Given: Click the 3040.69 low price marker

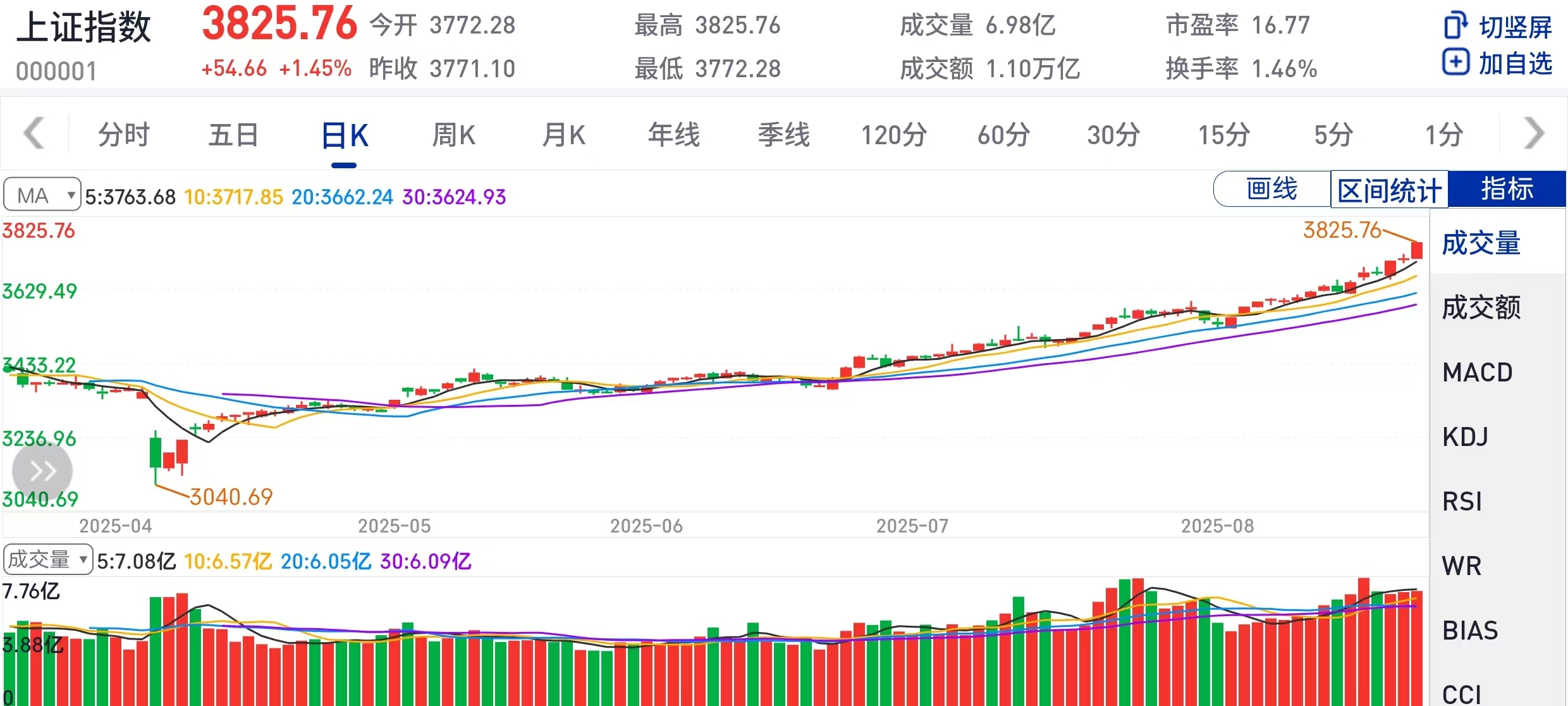Looking at the screenshot, I should tap(231, 497).
